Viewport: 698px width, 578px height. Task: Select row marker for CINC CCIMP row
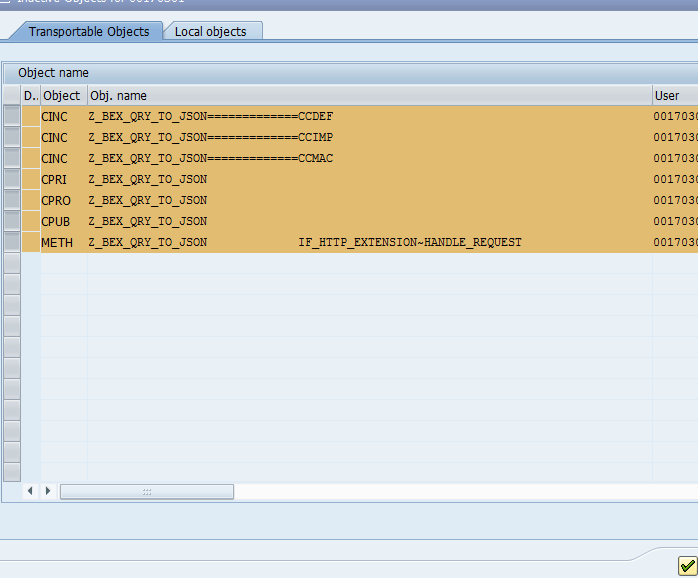[x=12, y=137]
